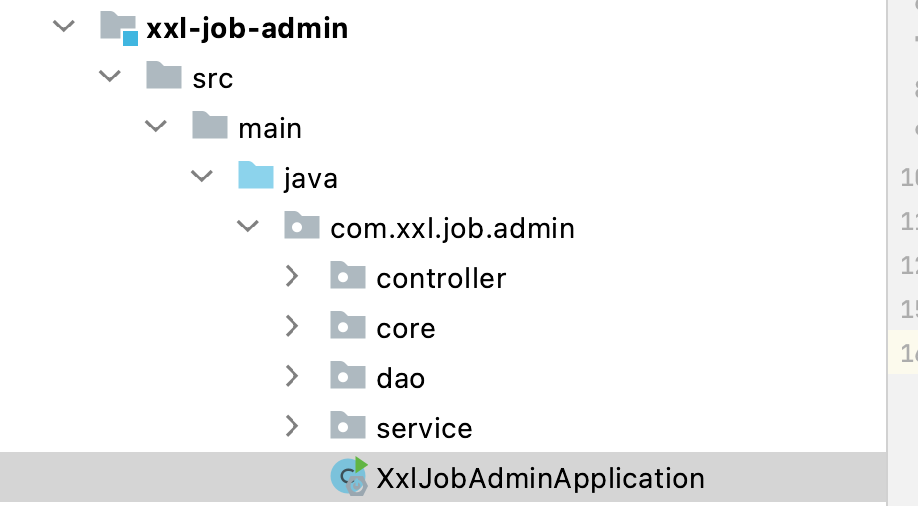Expand the core package
This screenshot has height=506, width=918.
point(291,327)
